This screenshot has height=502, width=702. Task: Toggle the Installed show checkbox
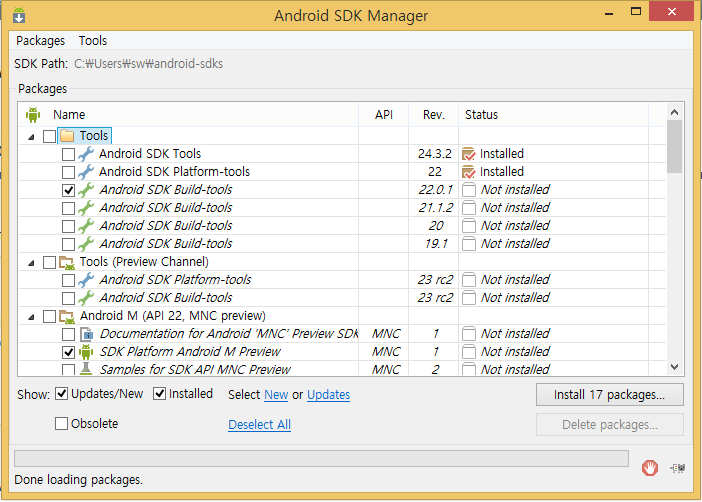pos(159,394)
